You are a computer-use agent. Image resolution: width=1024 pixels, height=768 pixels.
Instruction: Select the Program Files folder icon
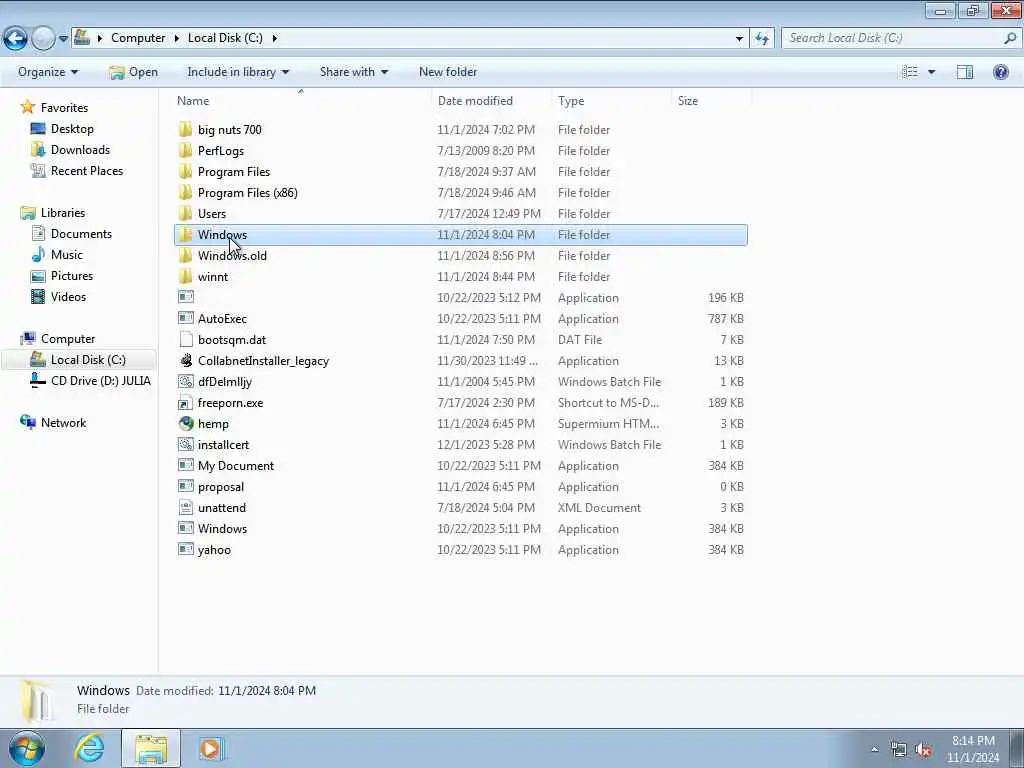[x=185, y=171]
